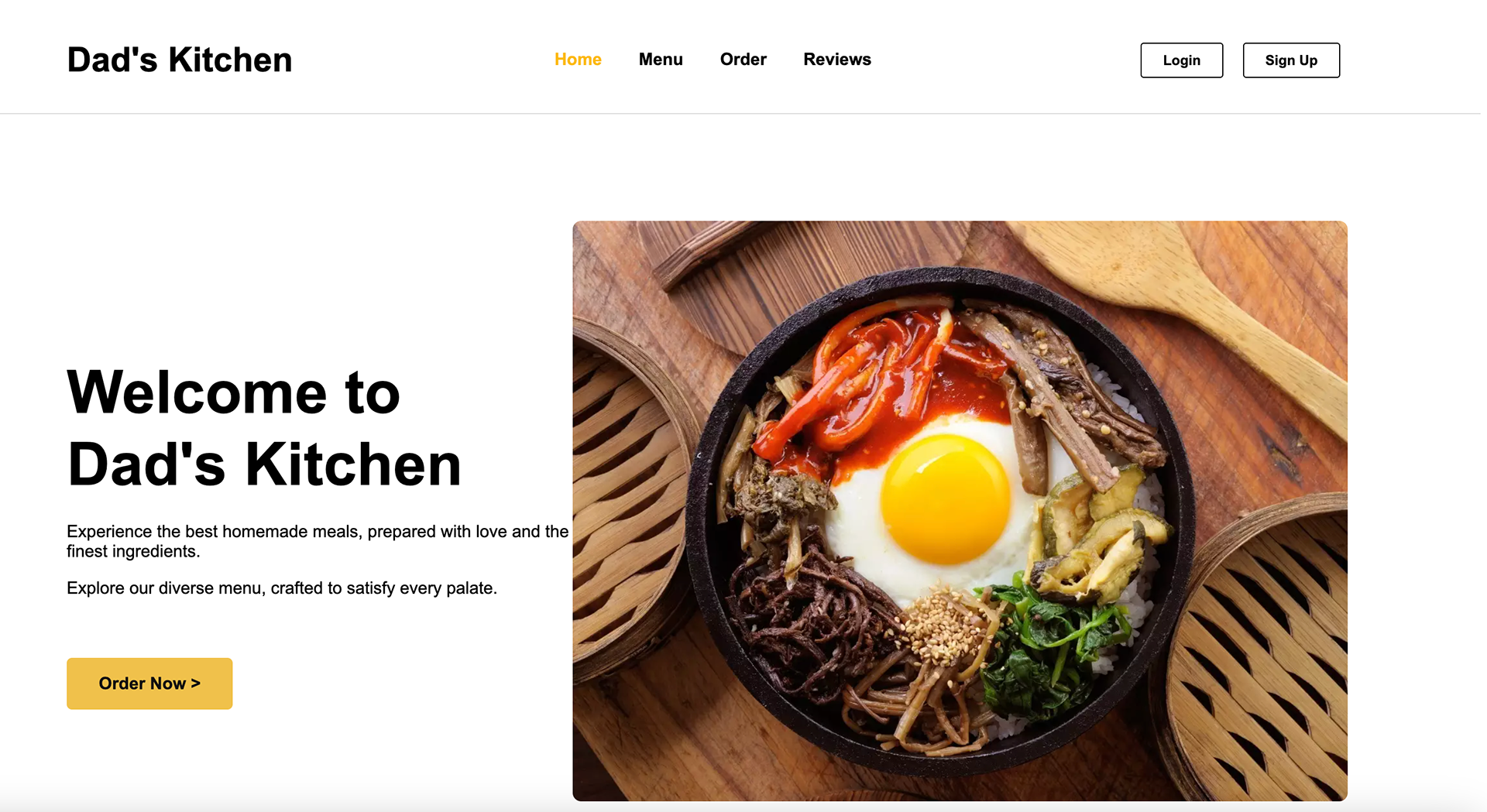
Task: Click the Dad's Kitchen logo text
Action: tap(180, 60)
